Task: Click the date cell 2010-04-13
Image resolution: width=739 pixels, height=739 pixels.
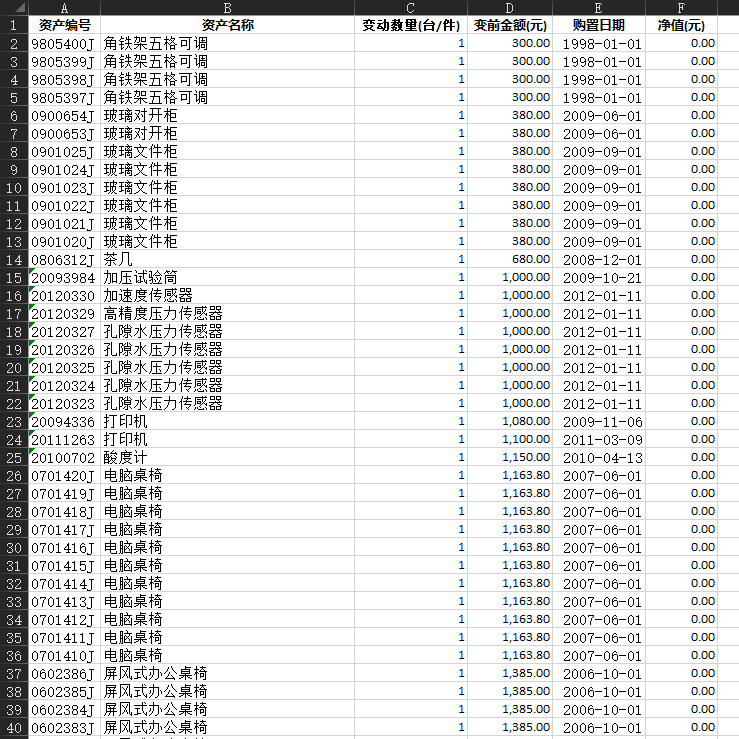Action: coord(599,457)
